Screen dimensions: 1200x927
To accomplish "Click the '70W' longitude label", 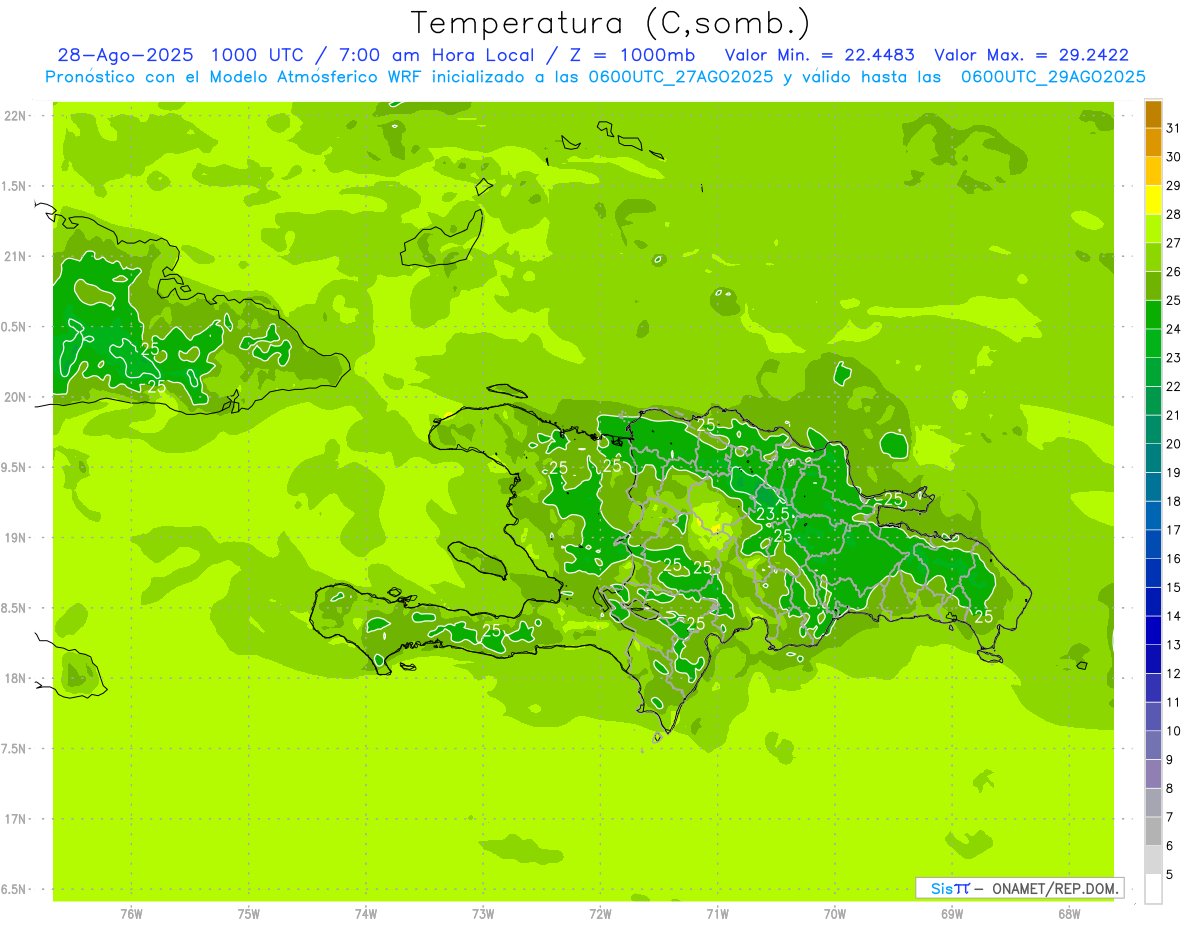I will click(835, 914).
